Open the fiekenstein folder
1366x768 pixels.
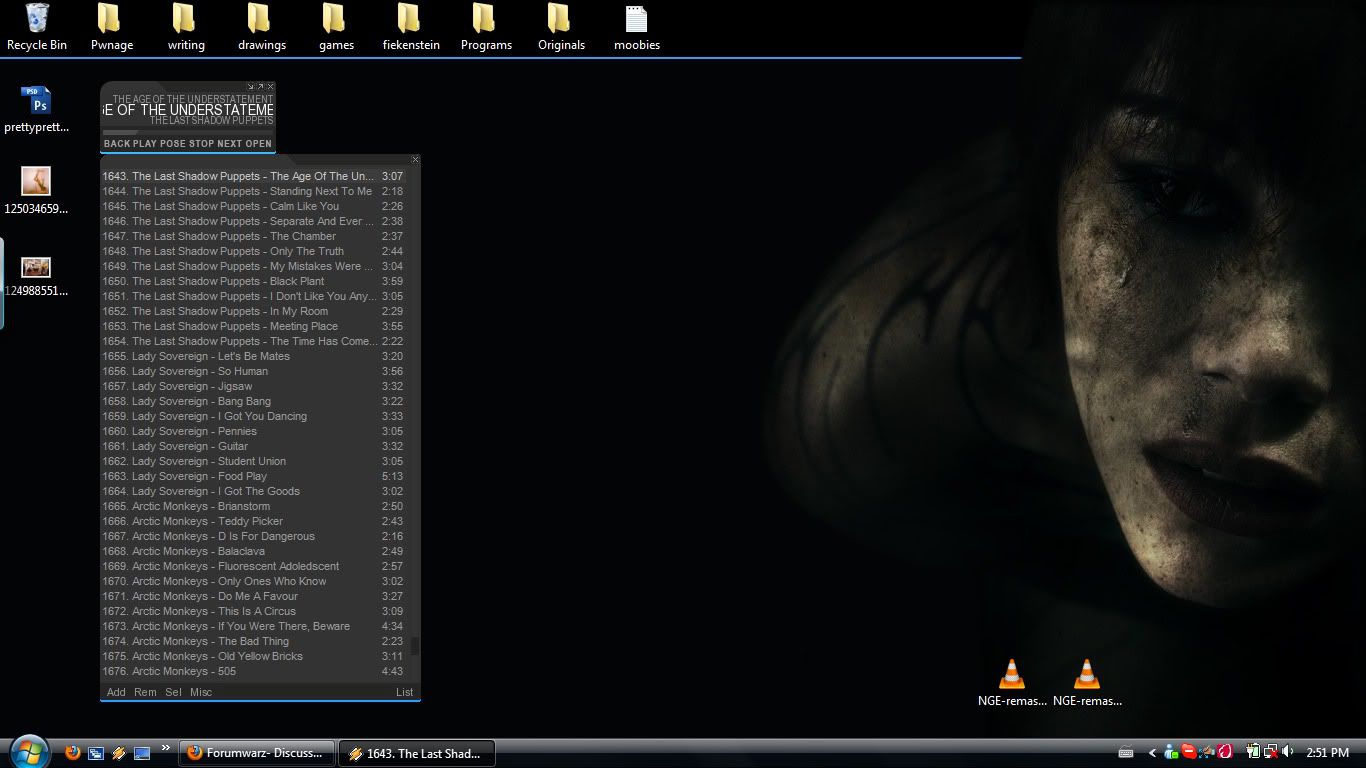[x=411, y=27]
